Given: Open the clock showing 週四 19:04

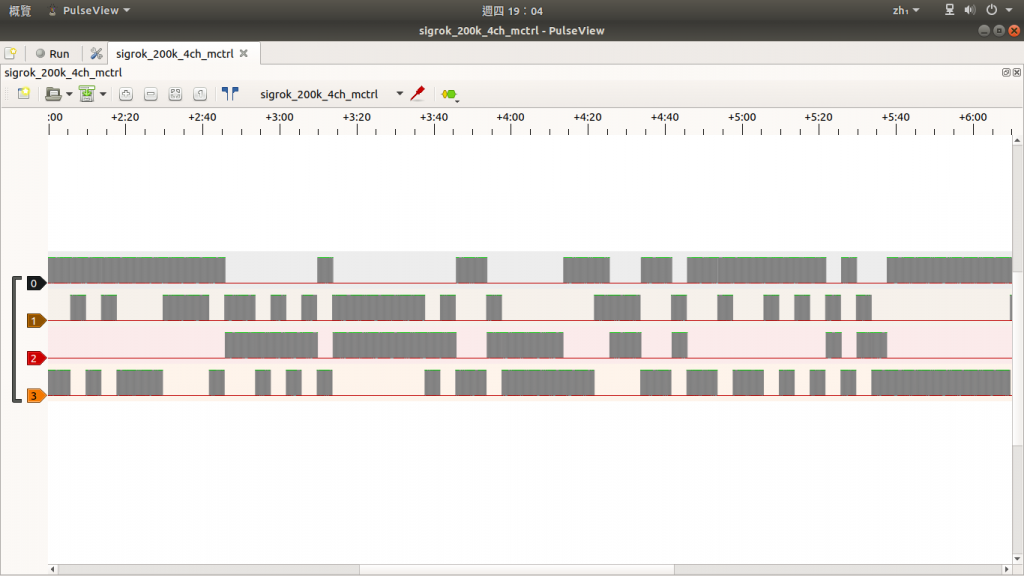Looking at the screenshot, I should coord(512,10).
